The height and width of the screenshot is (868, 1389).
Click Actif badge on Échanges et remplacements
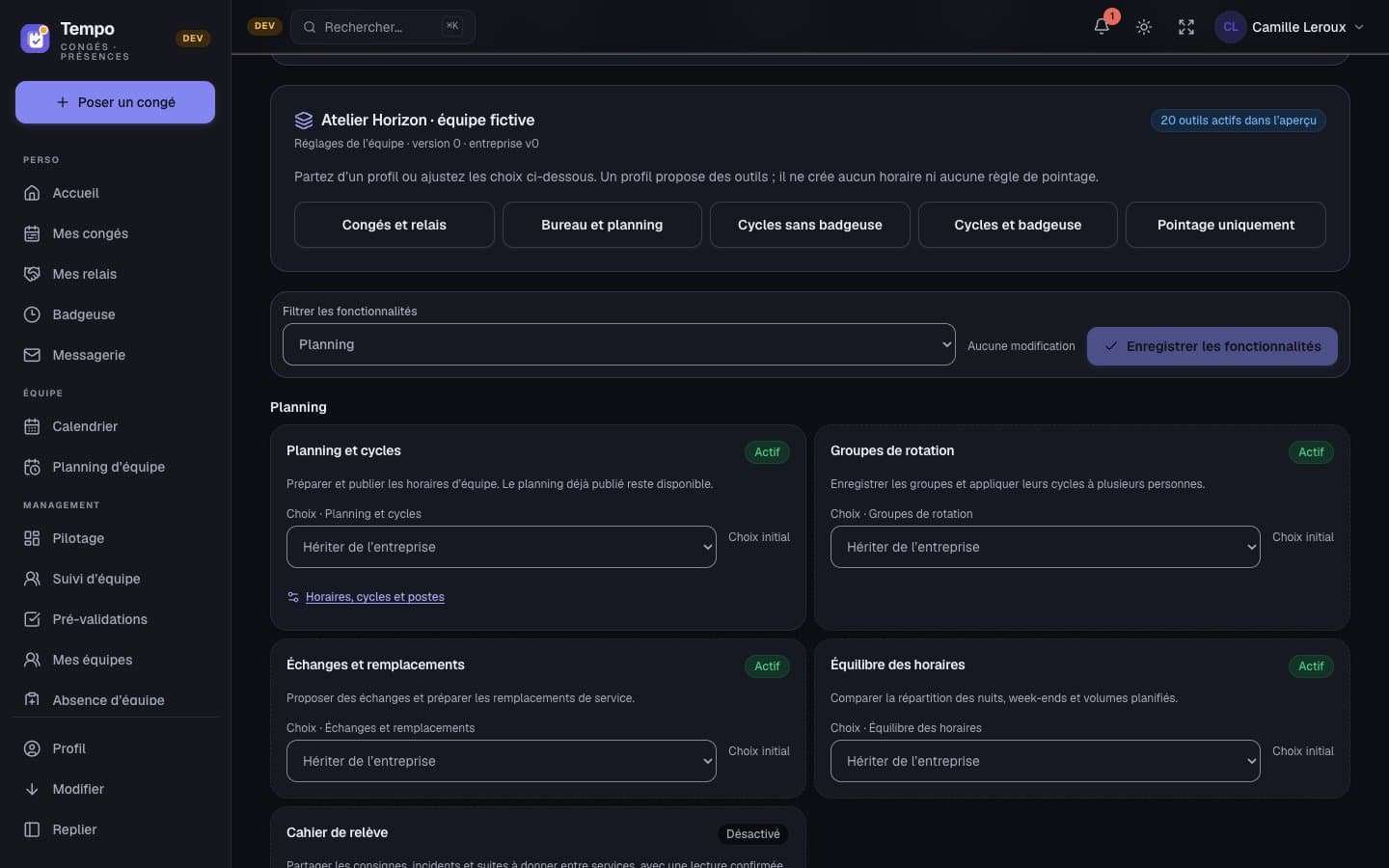click(x=767, y=666)
